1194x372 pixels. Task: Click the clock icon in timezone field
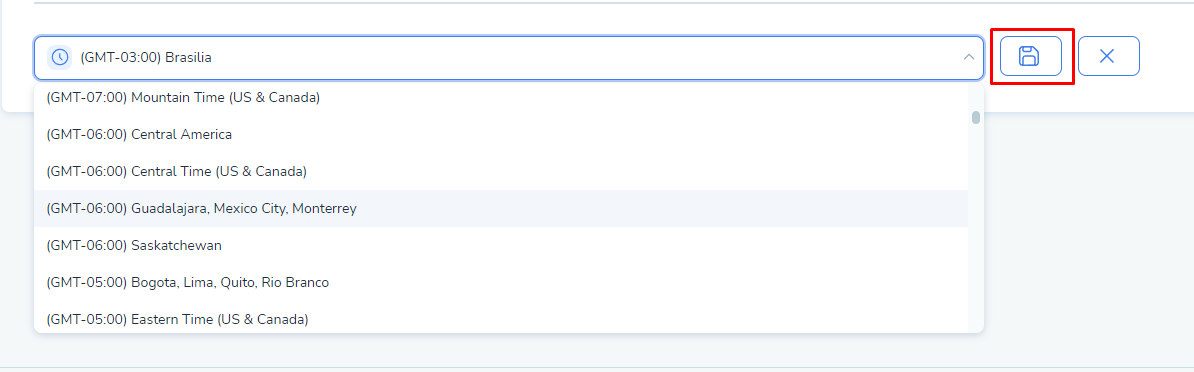click(x=59, y=57)
